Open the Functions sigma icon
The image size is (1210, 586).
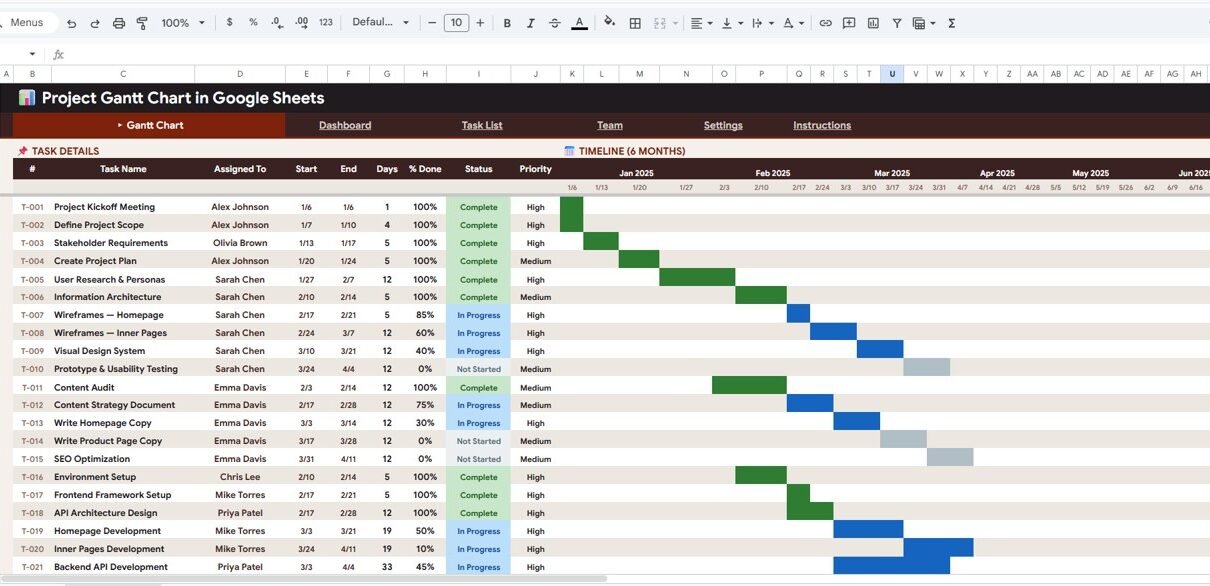951,23
